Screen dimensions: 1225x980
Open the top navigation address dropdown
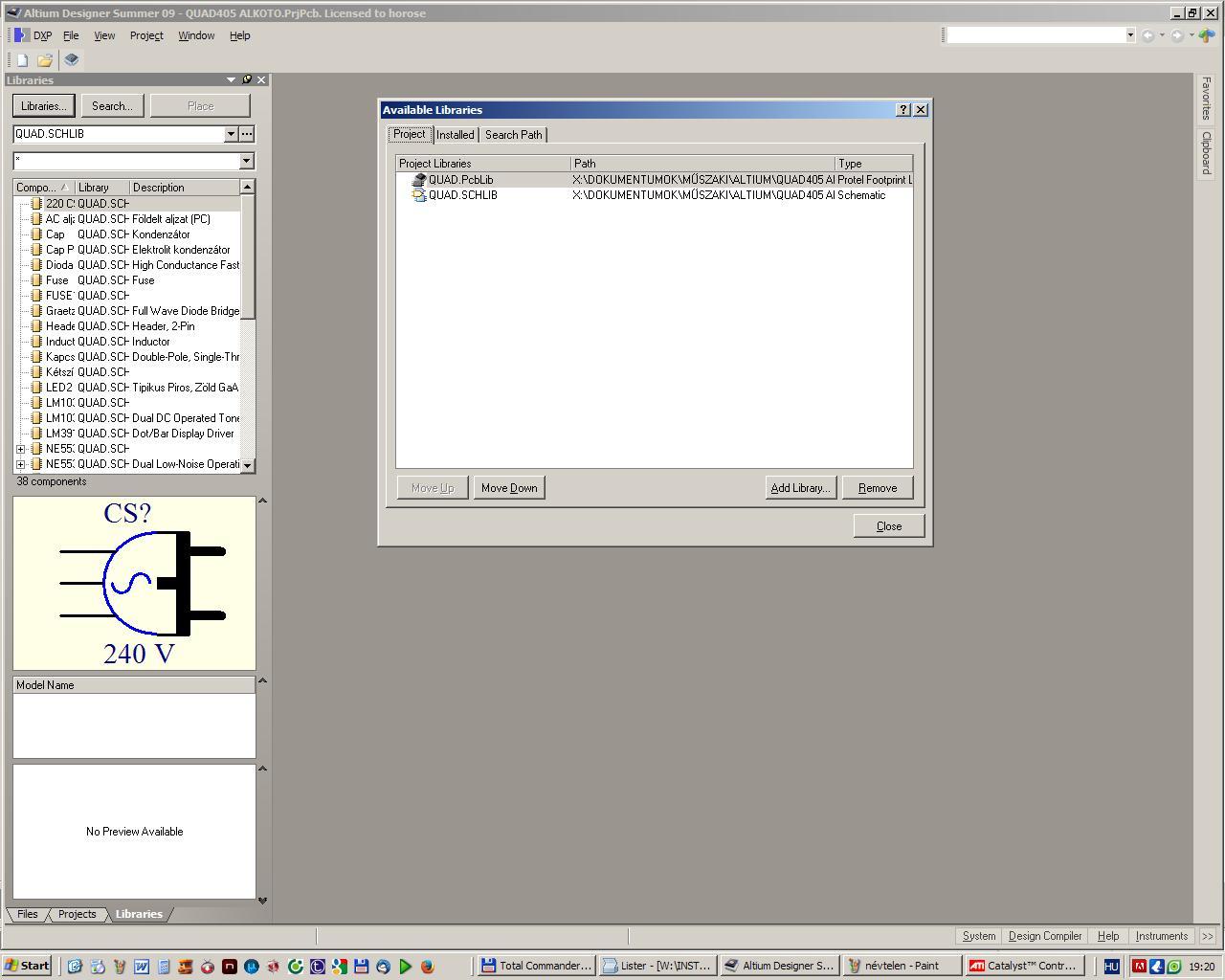pyautogui.click(x=1130, y=35)
